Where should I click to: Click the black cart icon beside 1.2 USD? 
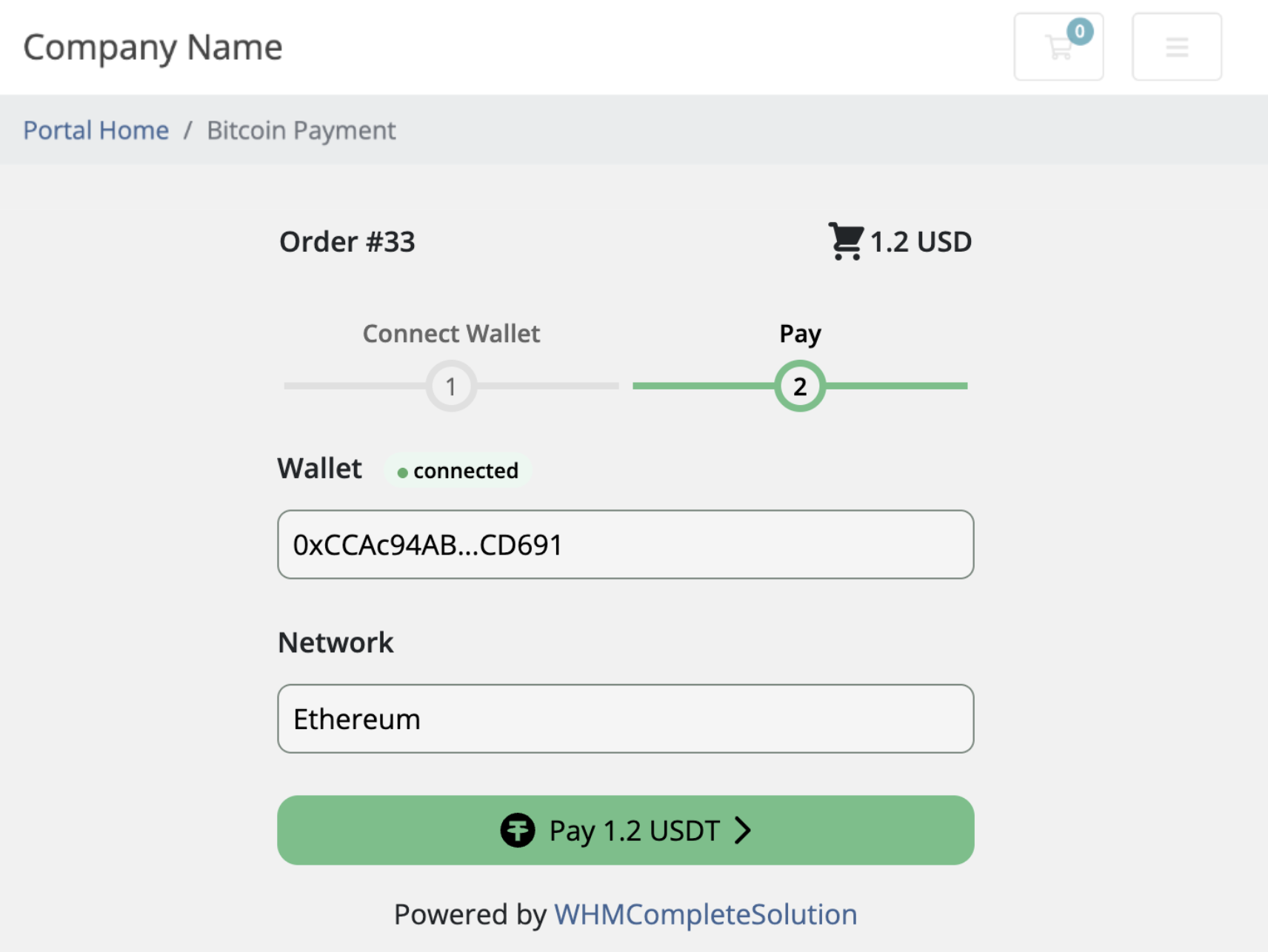[846, 241]
